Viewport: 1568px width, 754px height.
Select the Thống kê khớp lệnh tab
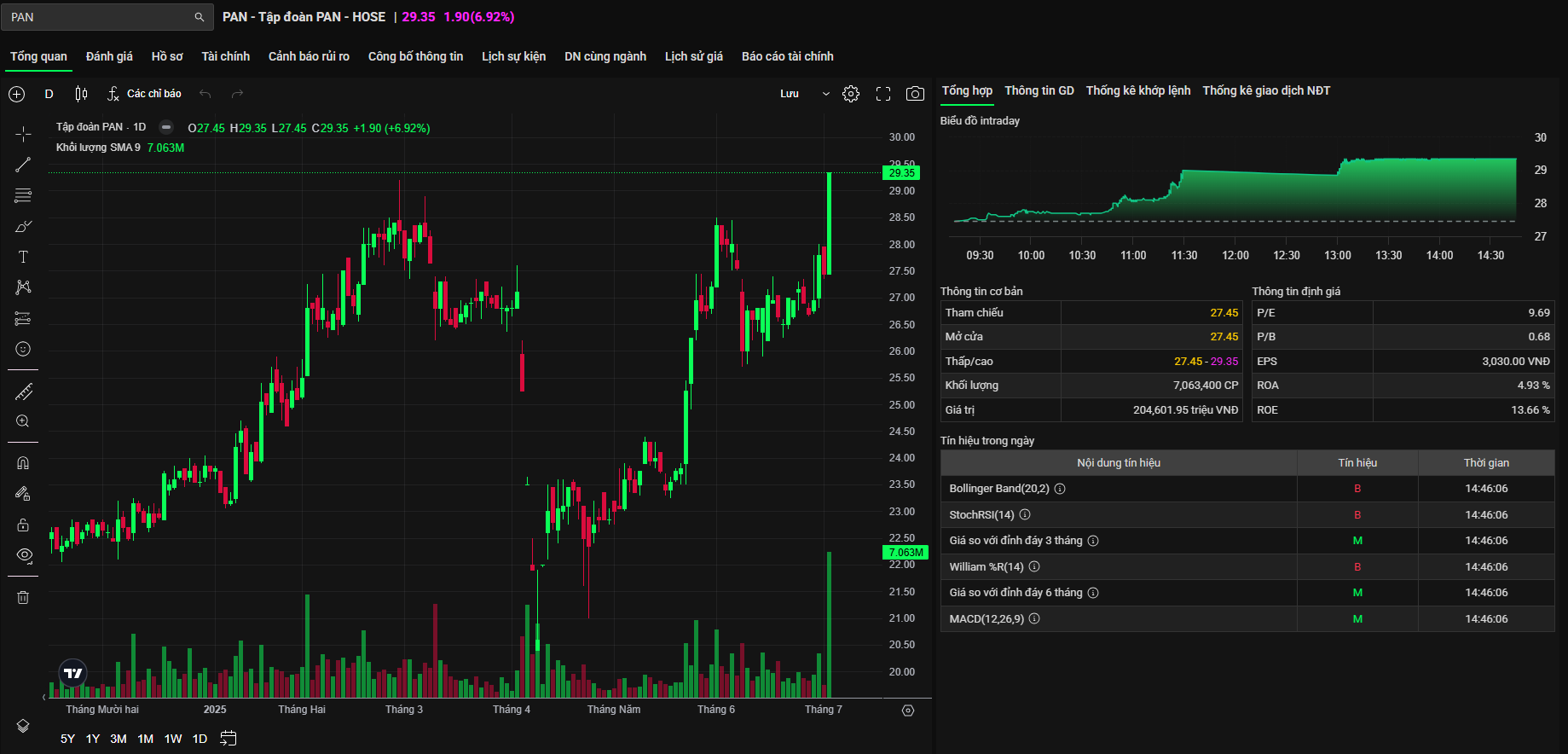pos(1138,90)
